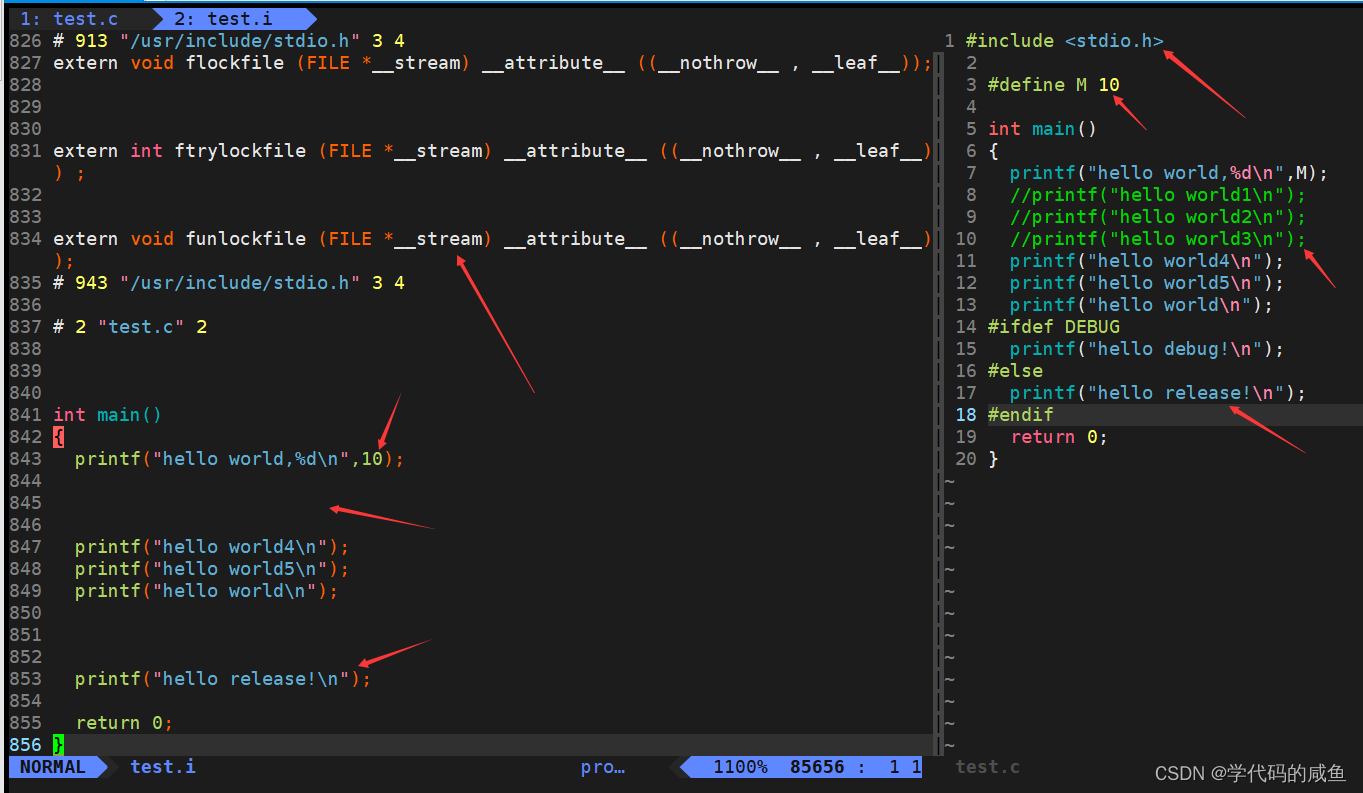Image resolution: width=1363 pixels, height=793 pixels.
Task: Click printf hello release! on line 17 in test.c
Action: (1158, 393)
